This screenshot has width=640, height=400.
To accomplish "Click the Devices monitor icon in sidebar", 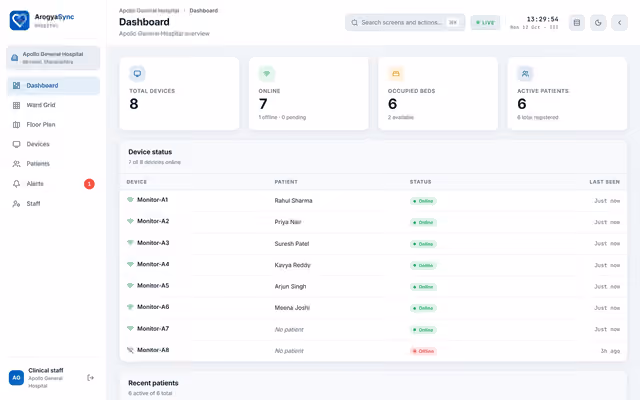I will click(x=16, y=144).
